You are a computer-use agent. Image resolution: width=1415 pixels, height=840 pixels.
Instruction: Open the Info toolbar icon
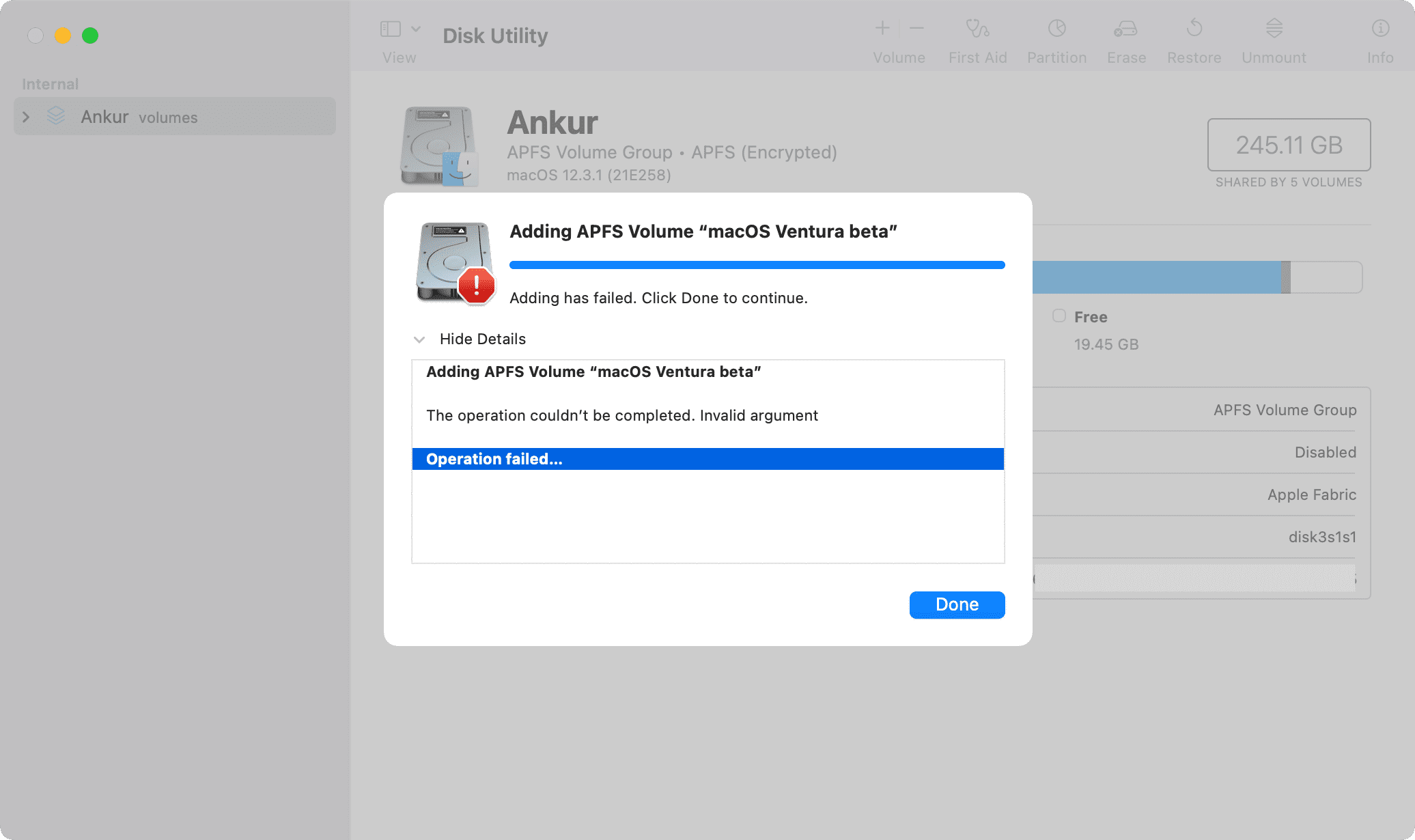1380,28
